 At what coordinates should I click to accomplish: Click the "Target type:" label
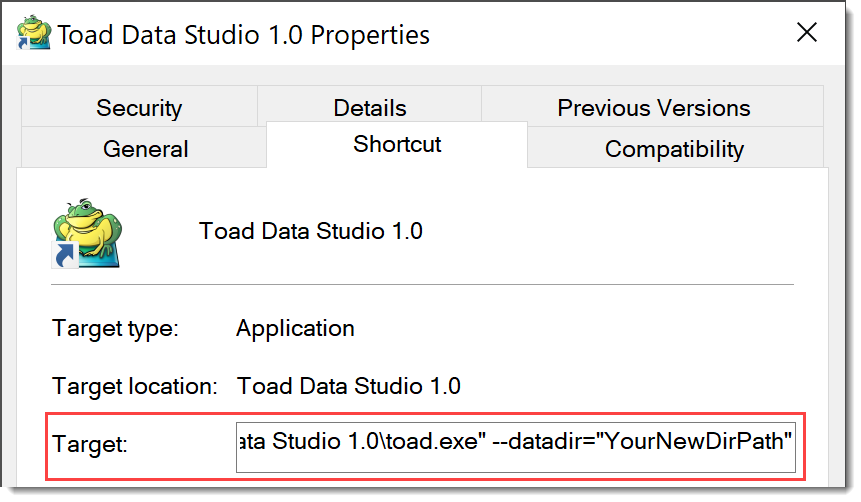(115, 328)
